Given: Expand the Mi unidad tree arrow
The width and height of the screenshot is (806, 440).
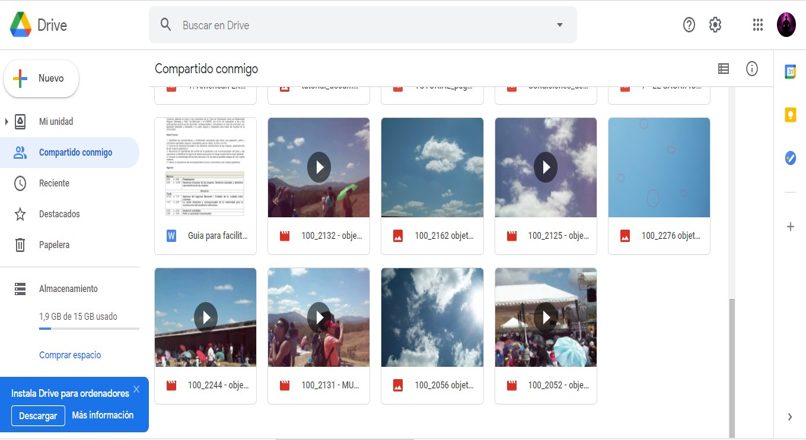Looking at the screenshot, I should pyautogui.click(x=6, y=122).
